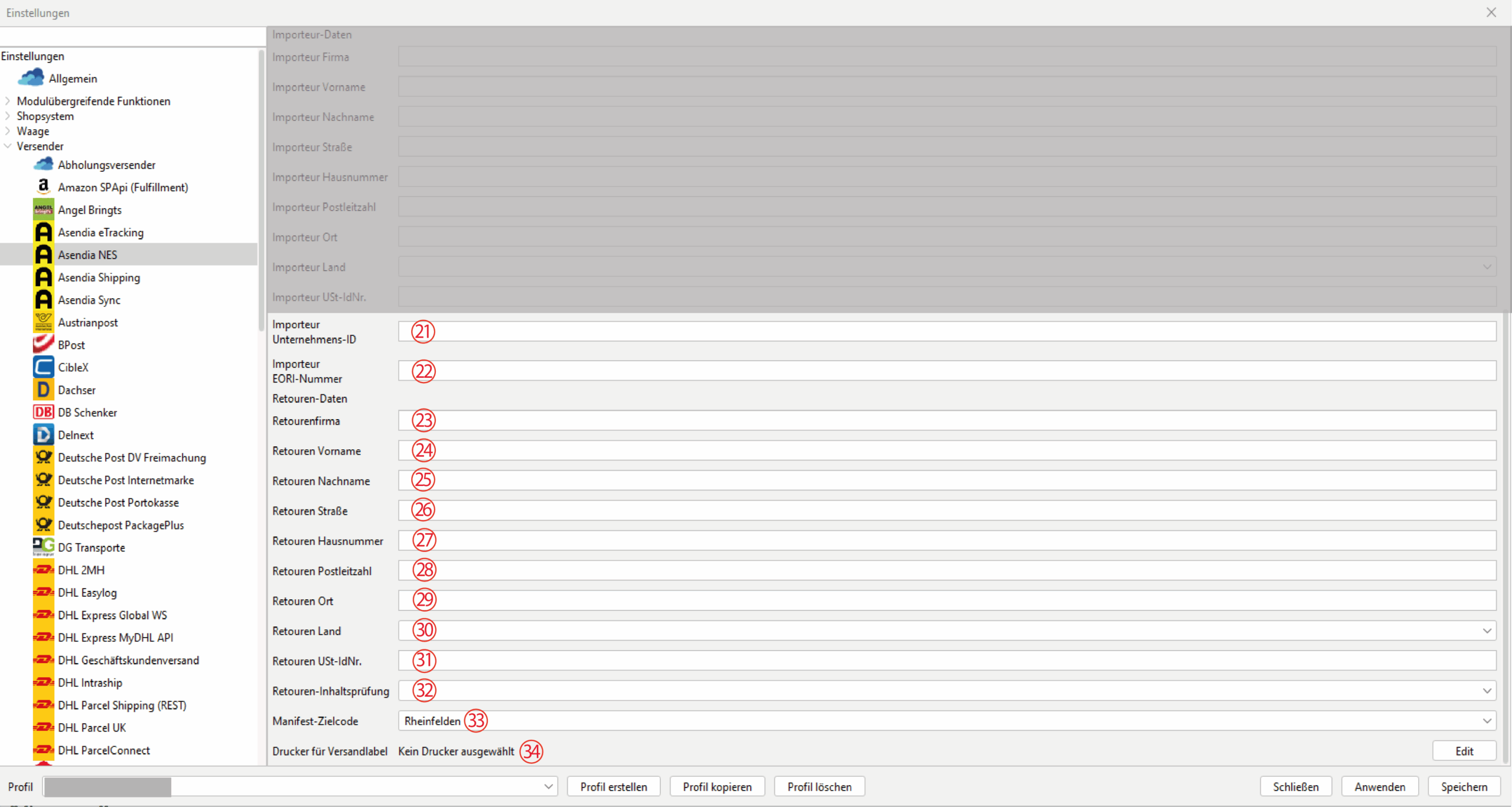Click the Speichern button

1464,786
